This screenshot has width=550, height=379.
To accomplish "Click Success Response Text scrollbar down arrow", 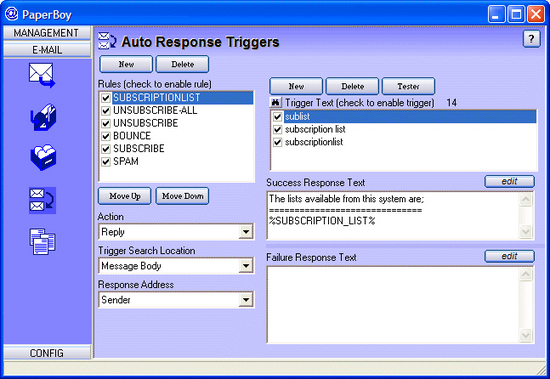I will 526,232.
